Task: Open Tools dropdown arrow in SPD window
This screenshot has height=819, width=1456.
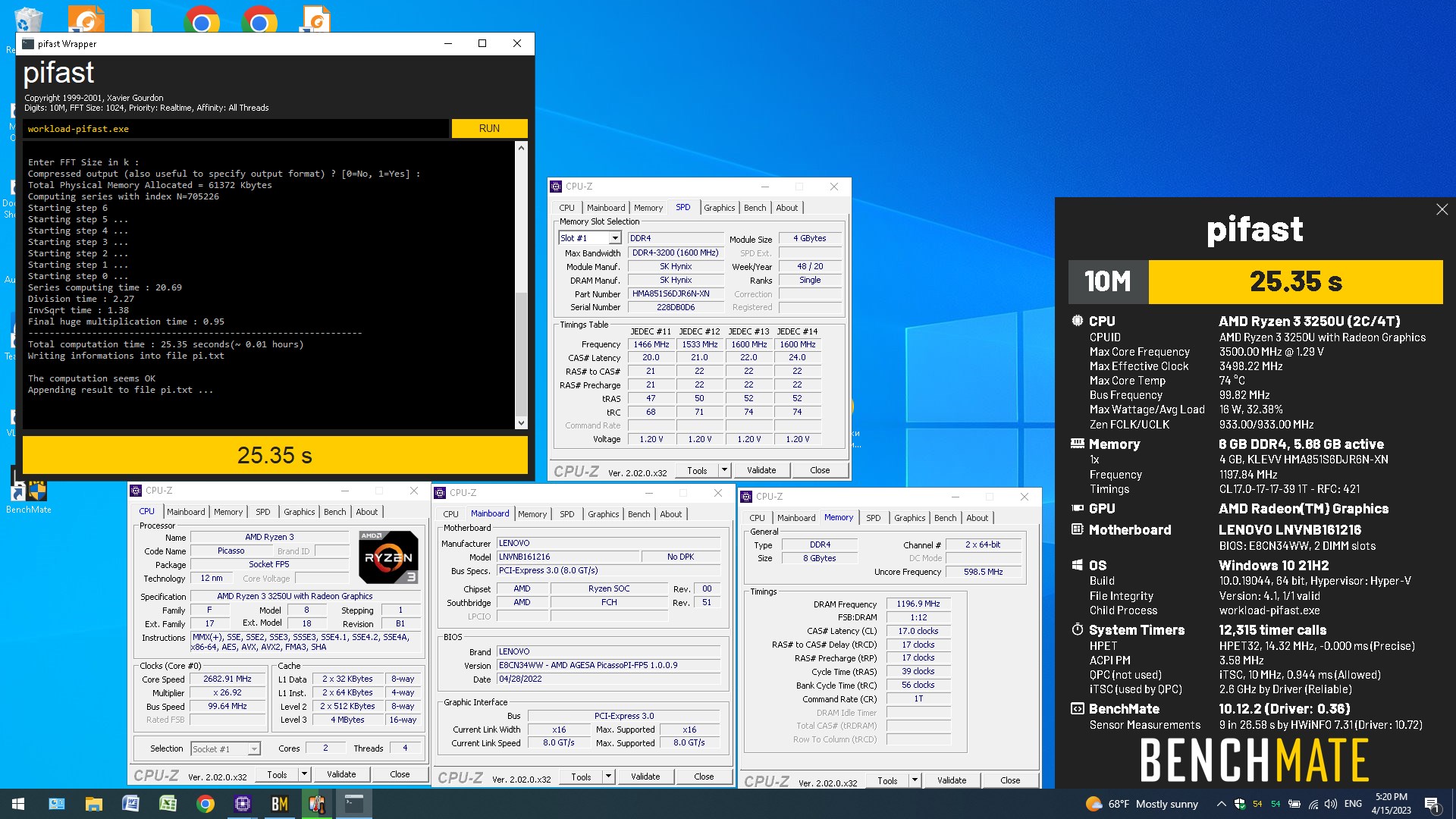Action: coord(724,470)
